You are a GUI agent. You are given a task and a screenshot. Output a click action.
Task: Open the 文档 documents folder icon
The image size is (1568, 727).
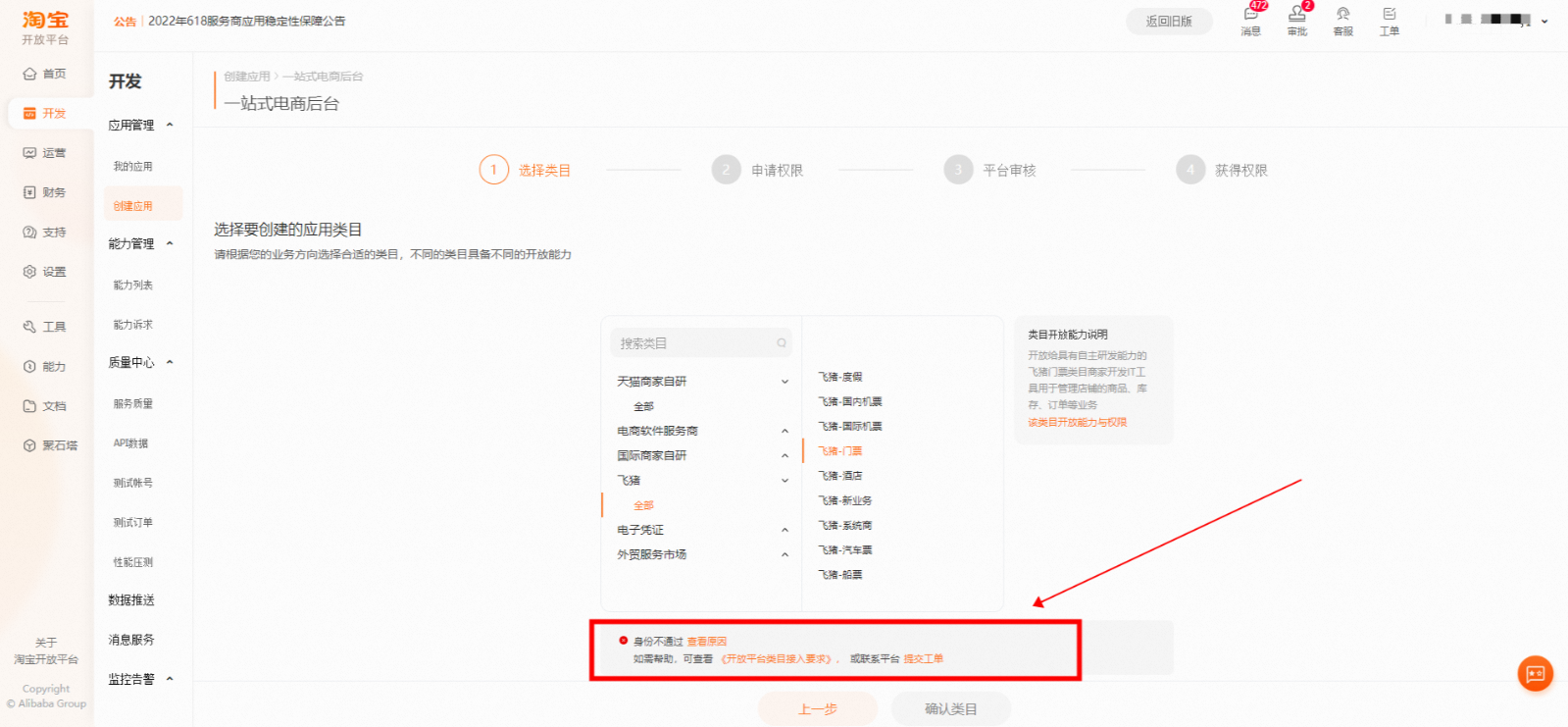[29, 406]
